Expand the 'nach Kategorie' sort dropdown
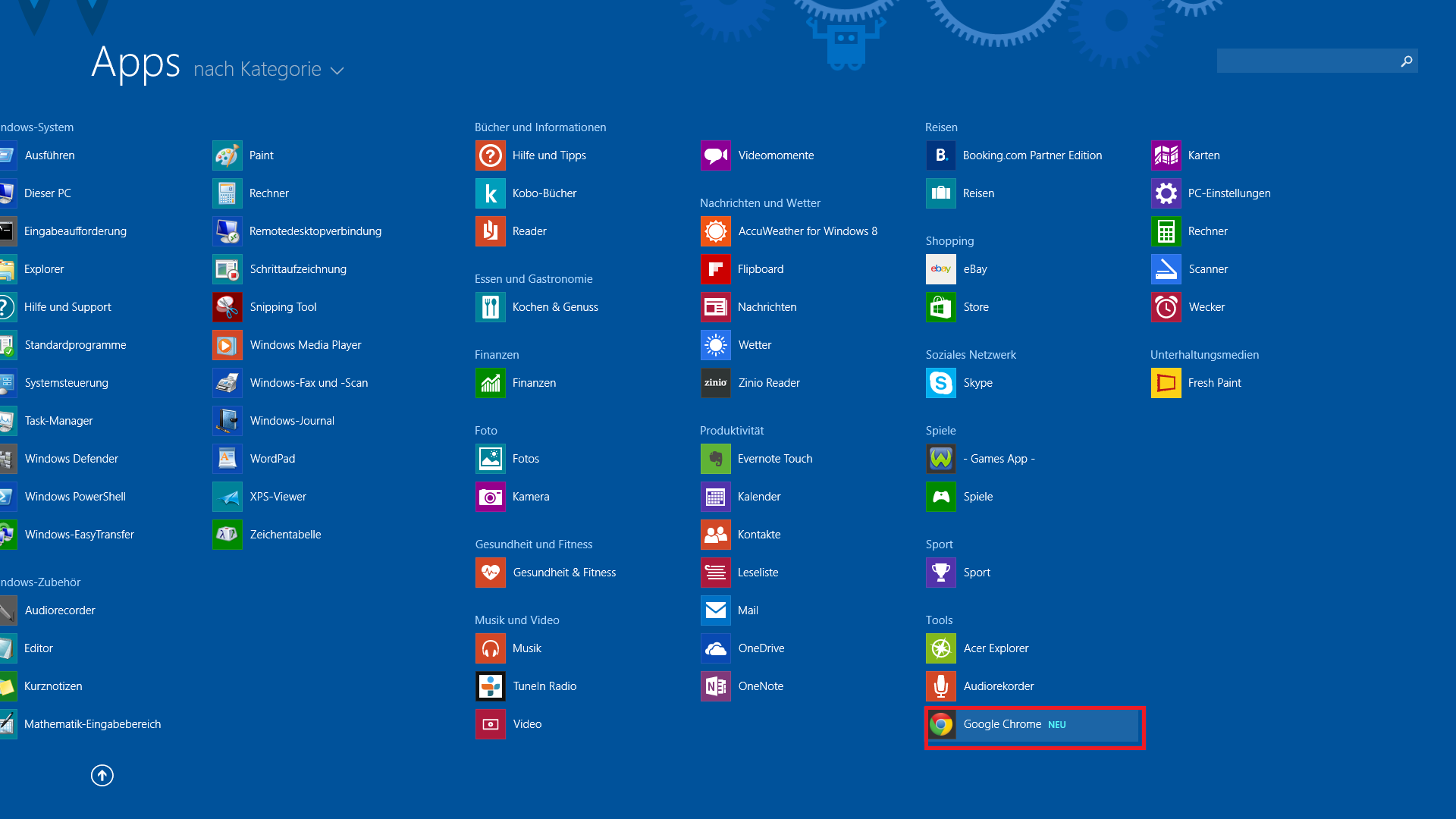Viewport: 1456px width, 819px height. (x=258, y=70)
